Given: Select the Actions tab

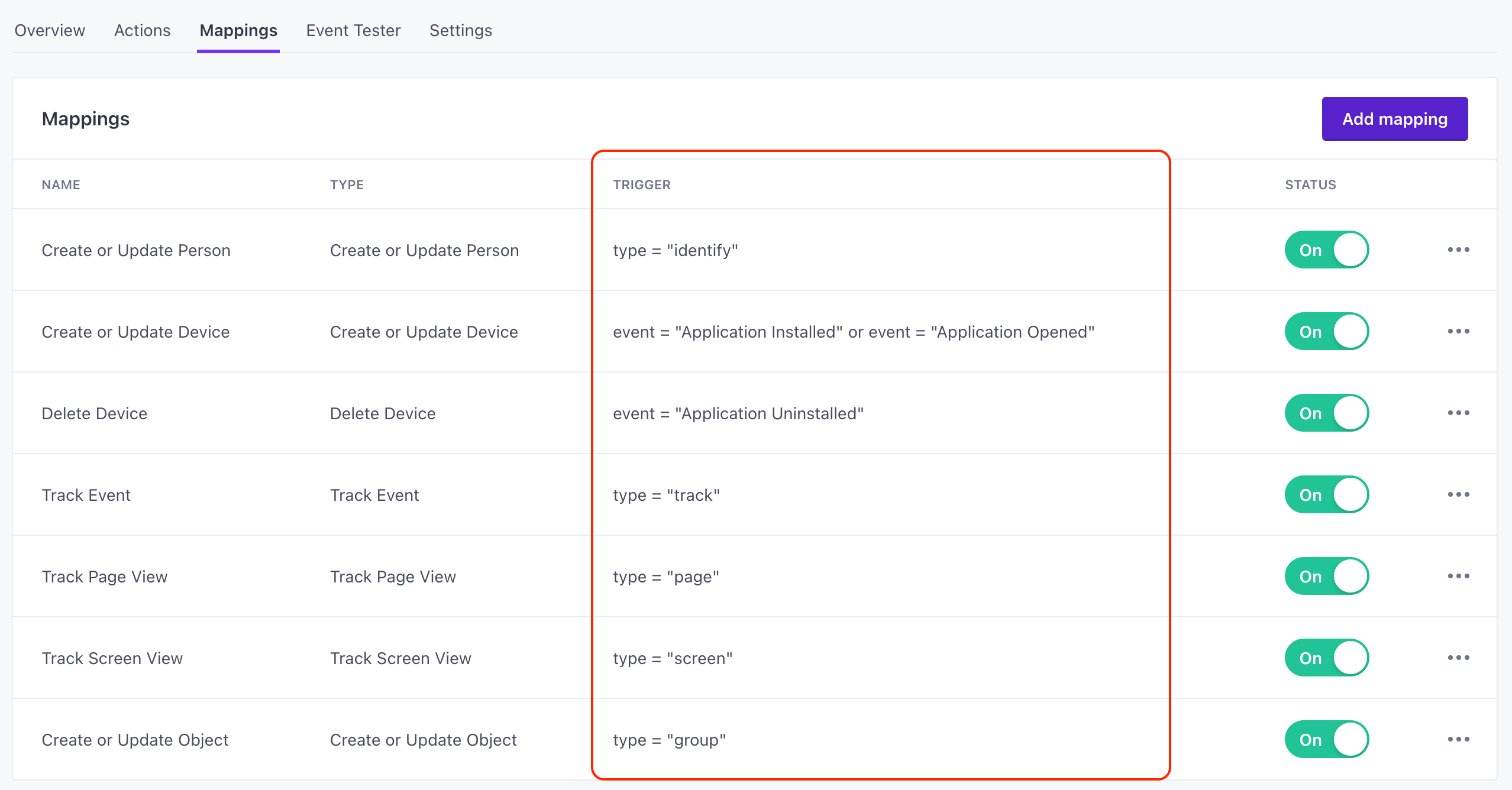Looking at the screenshot, I should (142, 30).
